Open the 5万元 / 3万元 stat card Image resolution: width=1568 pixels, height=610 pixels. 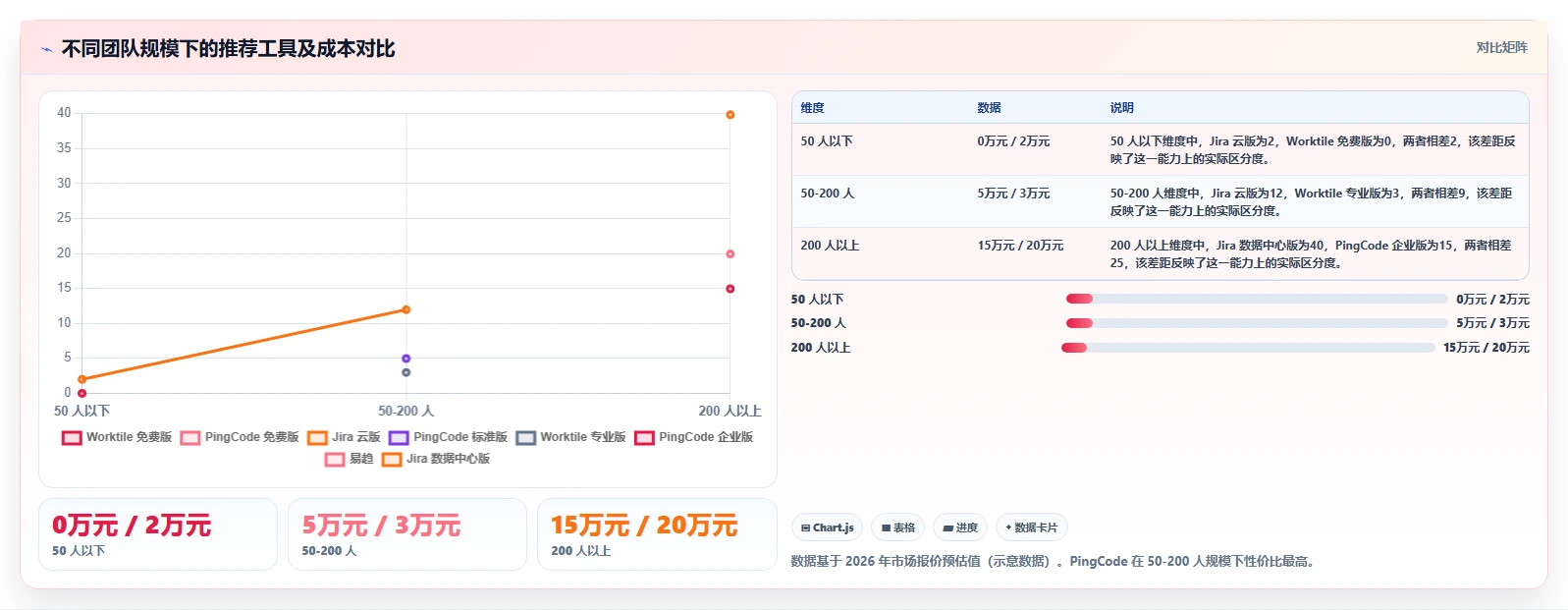(407, 534)
